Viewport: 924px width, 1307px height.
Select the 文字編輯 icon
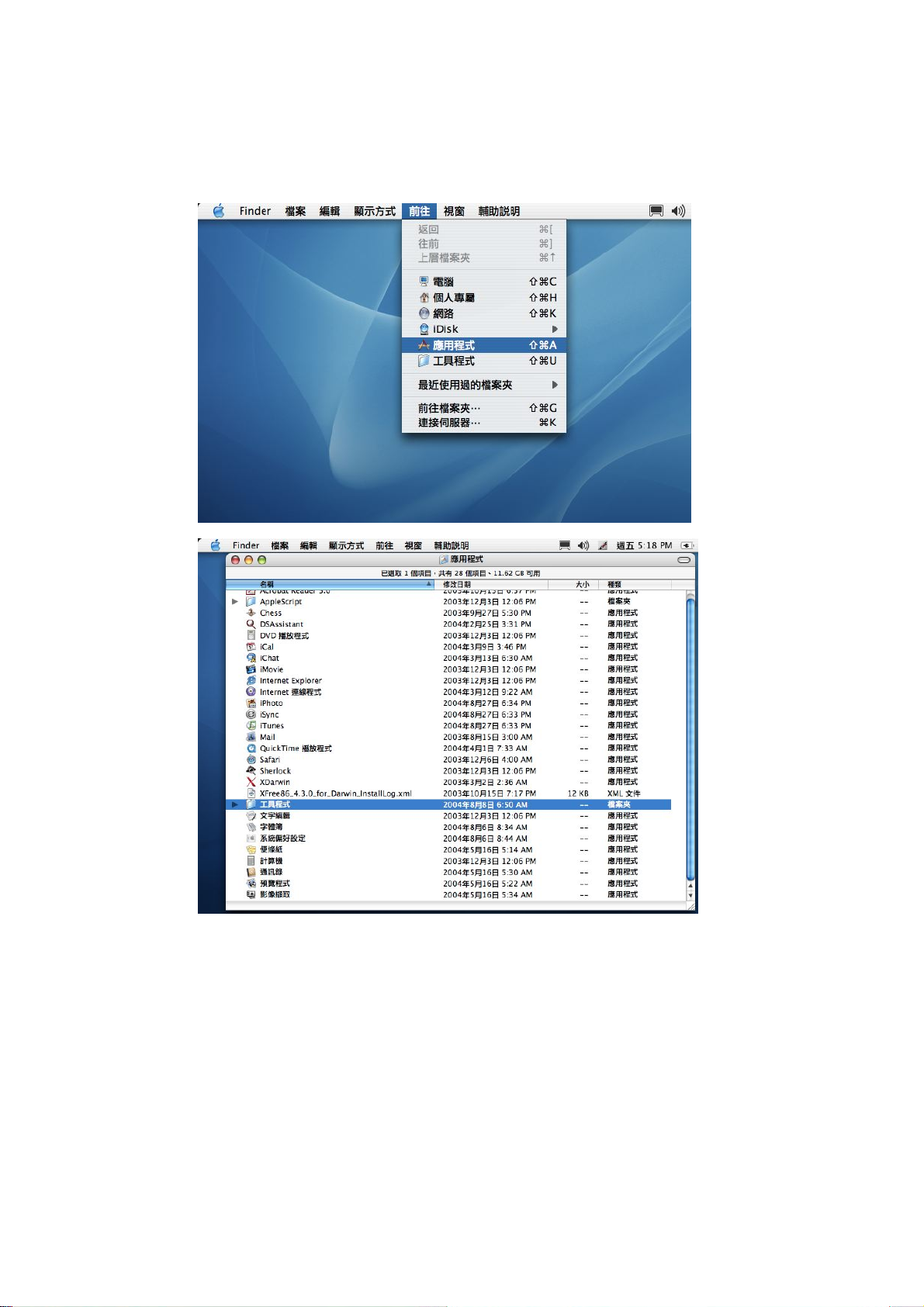[x=251, y=816]
